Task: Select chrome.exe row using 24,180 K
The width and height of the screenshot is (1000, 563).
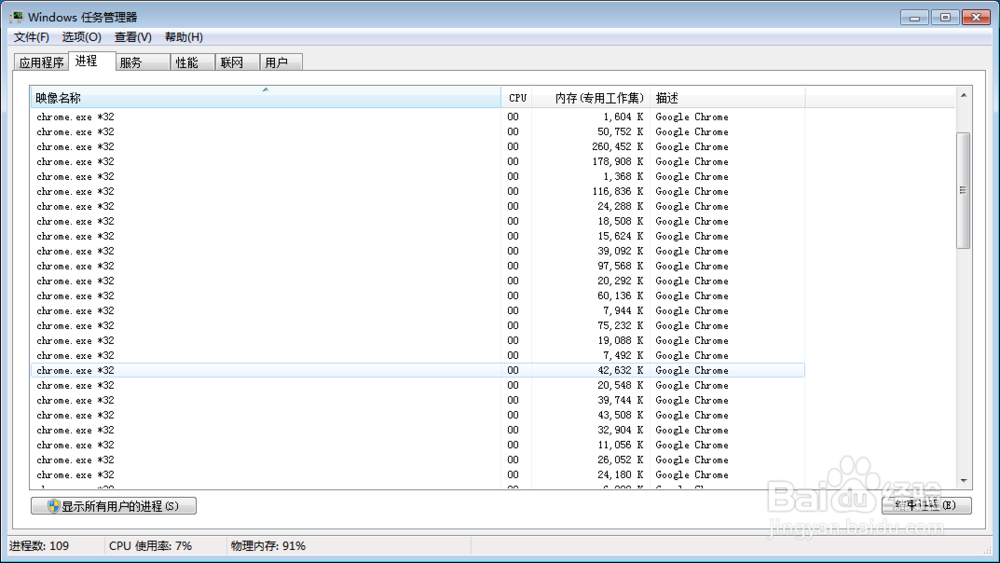Action: [x=417, y=475]
